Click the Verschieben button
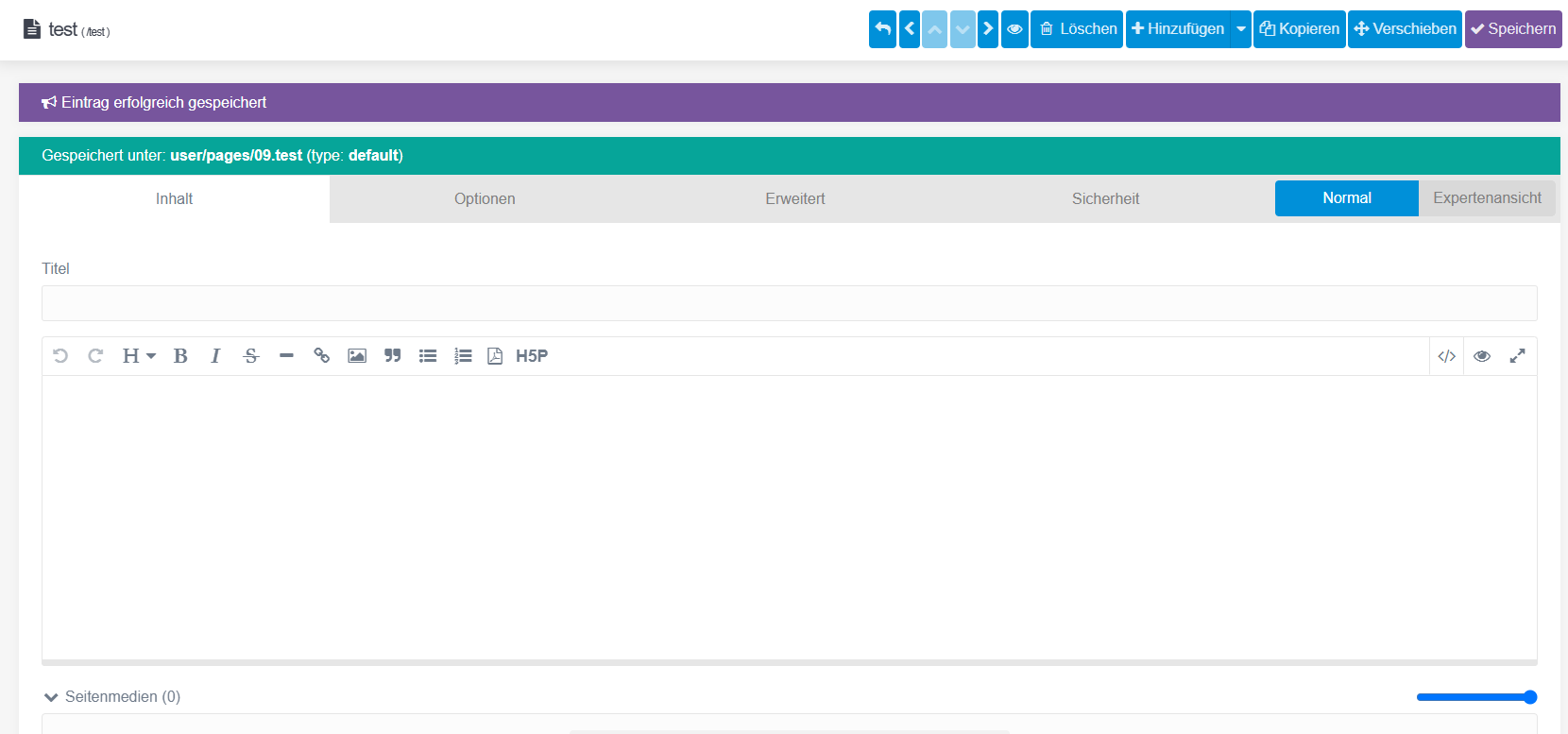This screenshot has height=734, width=1568. click(x=1405, y=29)
